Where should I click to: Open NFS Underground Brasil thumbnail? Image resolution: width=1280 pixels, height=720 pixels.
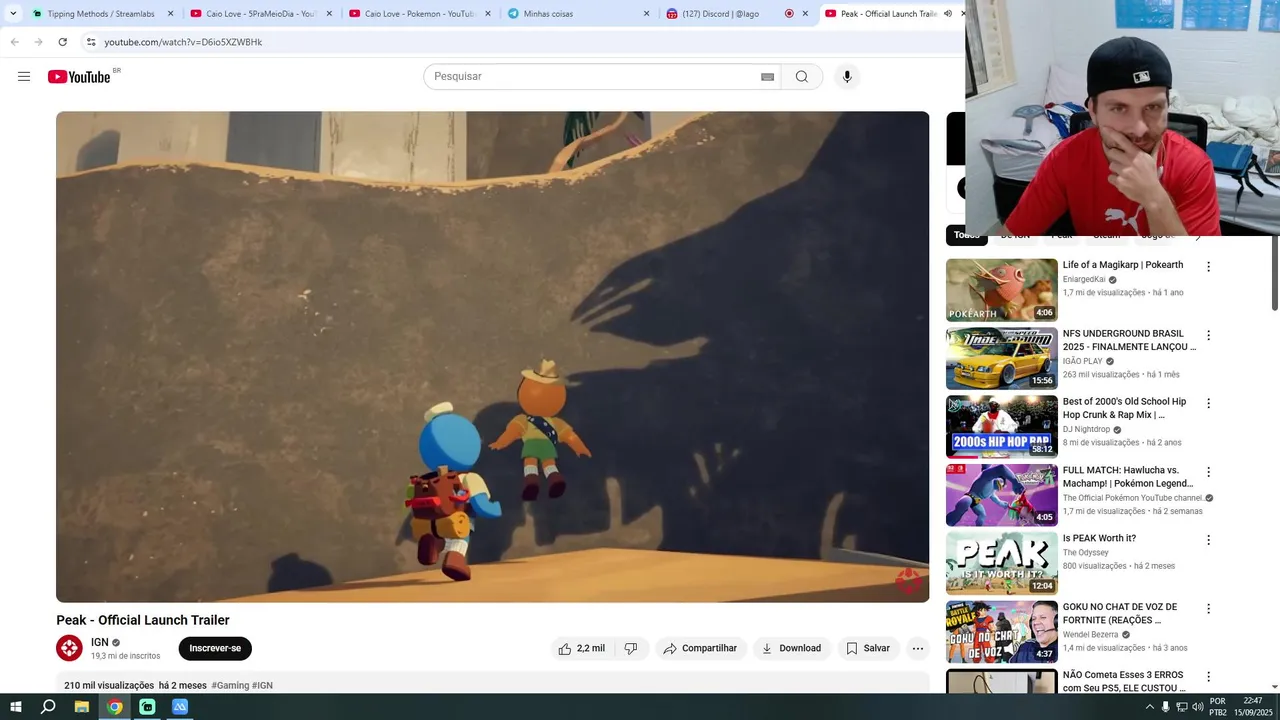click(1001, 358)
